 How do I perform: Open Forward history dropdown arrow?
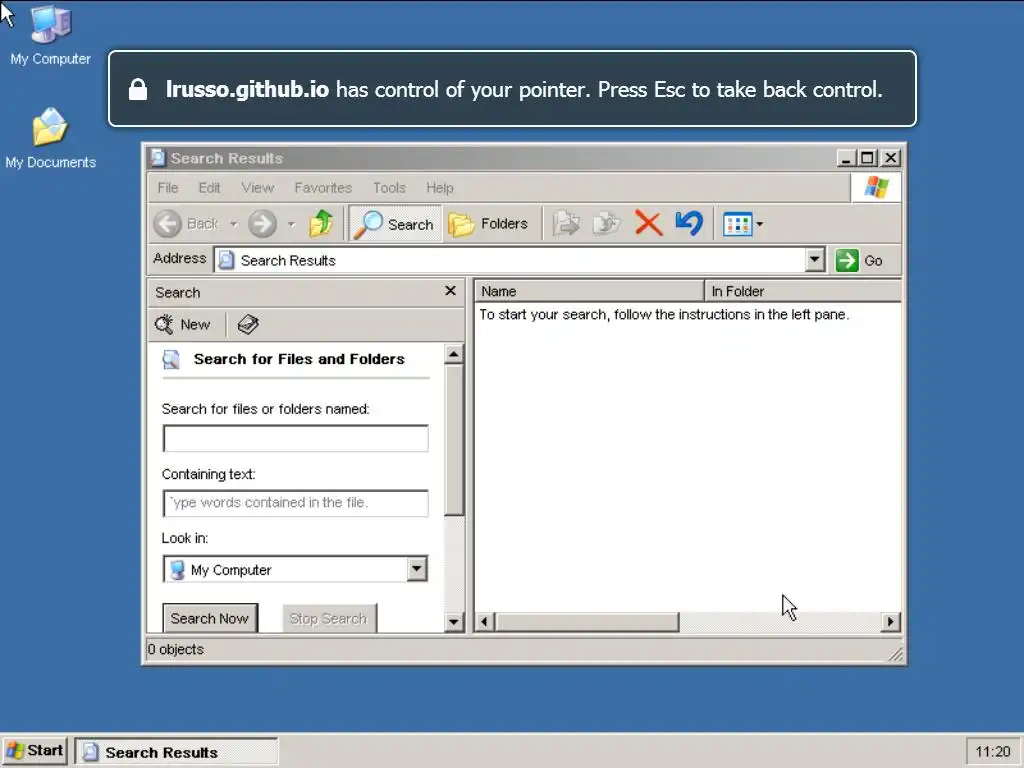pos(291,224)
